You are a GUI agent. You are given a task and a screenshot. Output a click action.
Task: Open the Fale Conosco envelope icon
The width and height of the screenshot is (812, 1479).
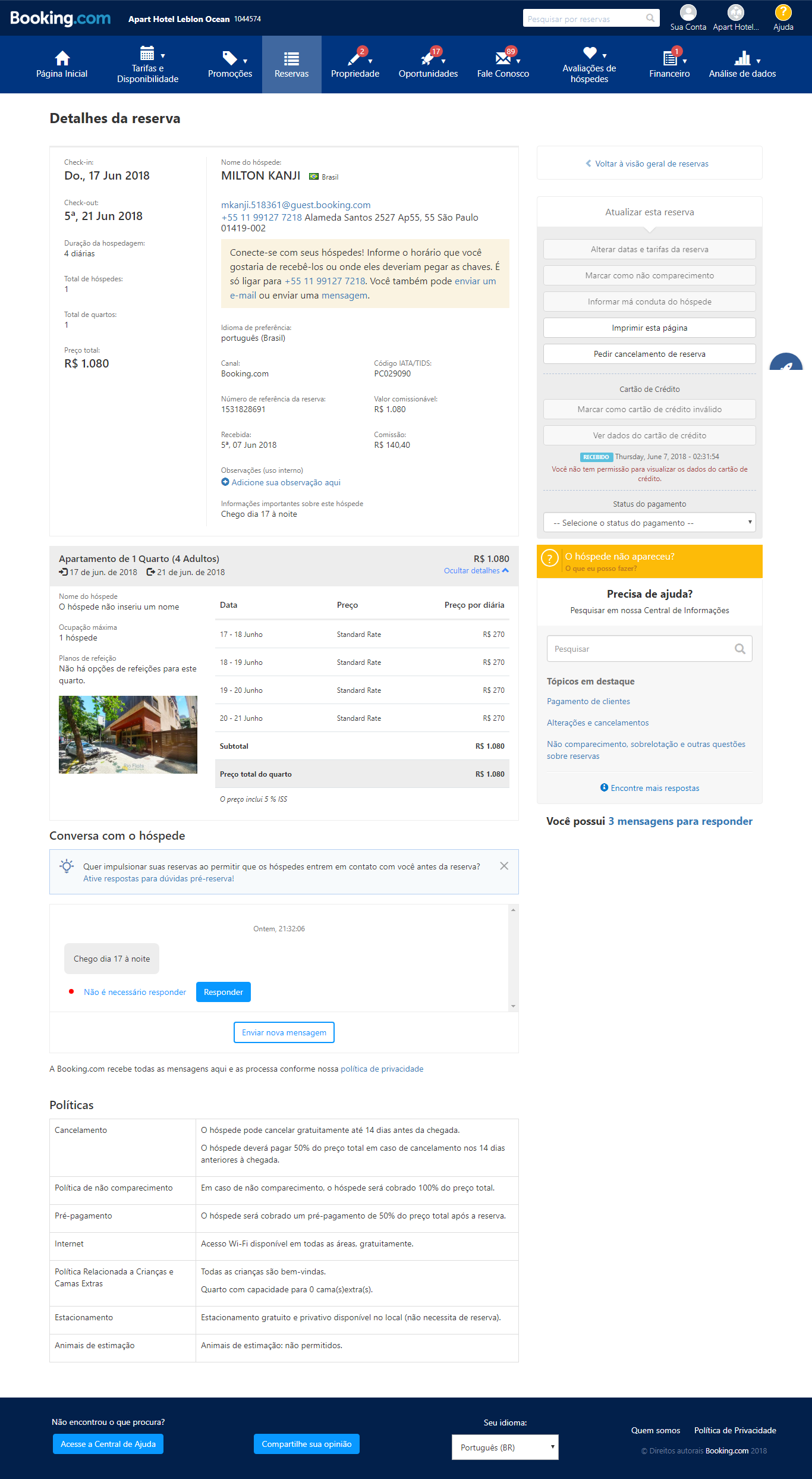click(x=503, y=58)
